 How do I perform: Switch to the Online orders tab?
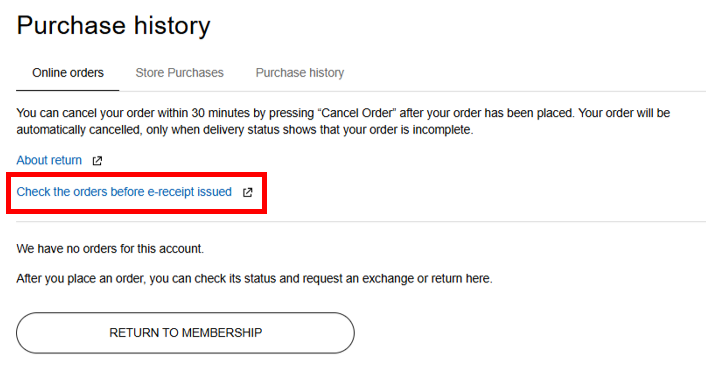[68, 73]
